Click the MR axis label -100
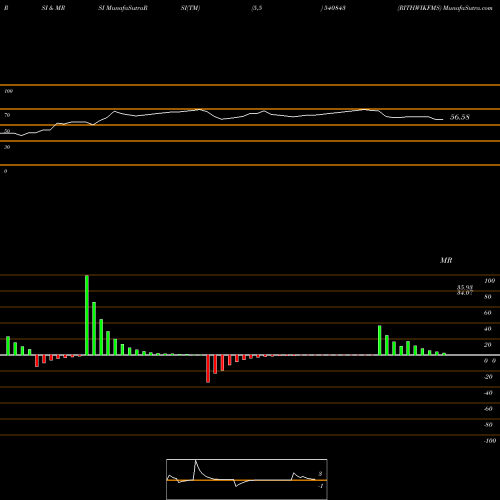 (490, 441)
